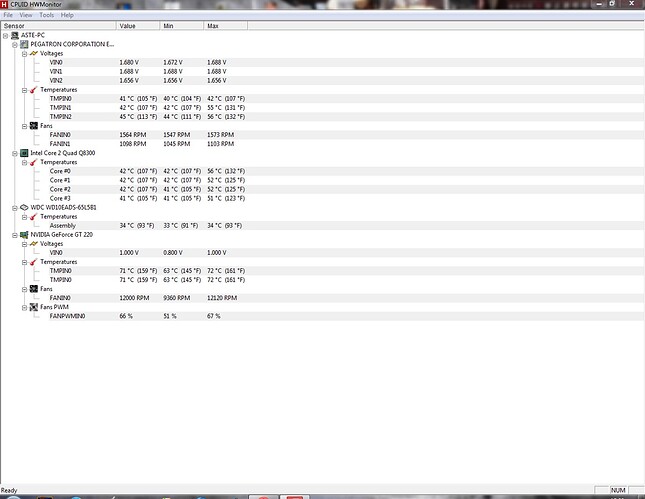
Task: Click the Value column header
Action: 128,25
